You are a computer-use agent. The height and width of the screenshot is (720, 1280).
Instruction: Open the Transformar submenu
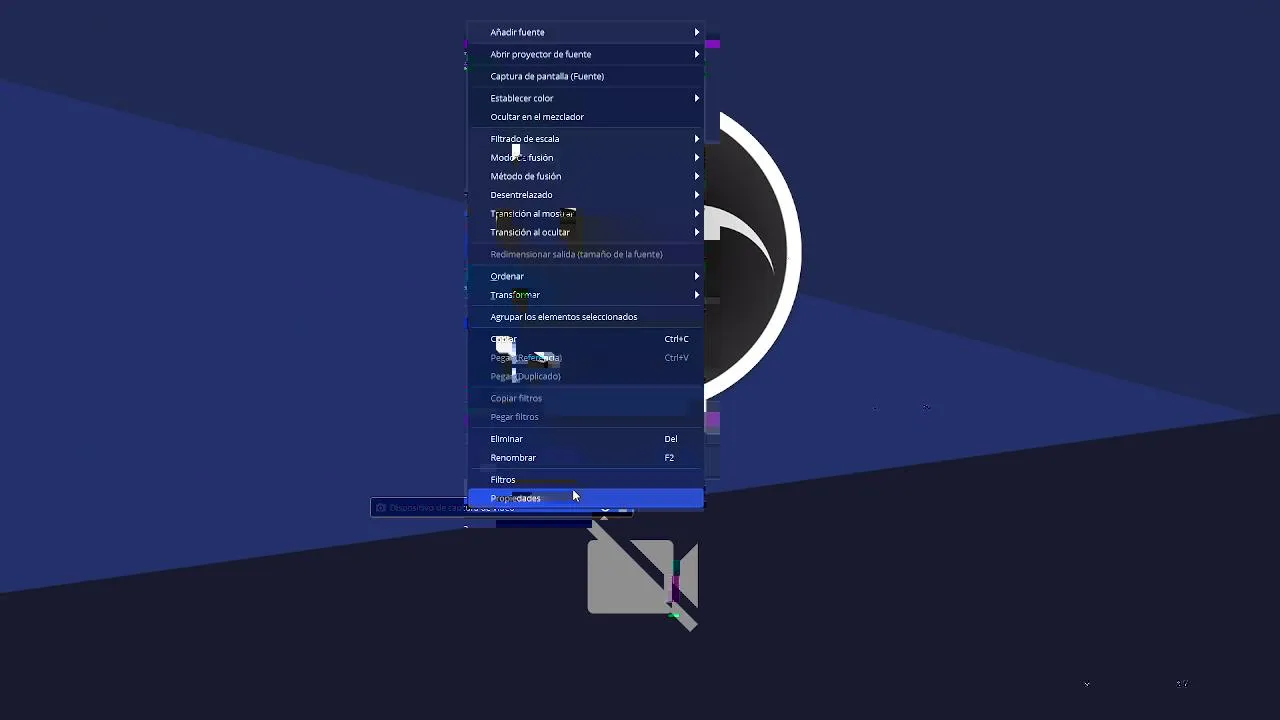pyautogui.click(x=586, y=295)
